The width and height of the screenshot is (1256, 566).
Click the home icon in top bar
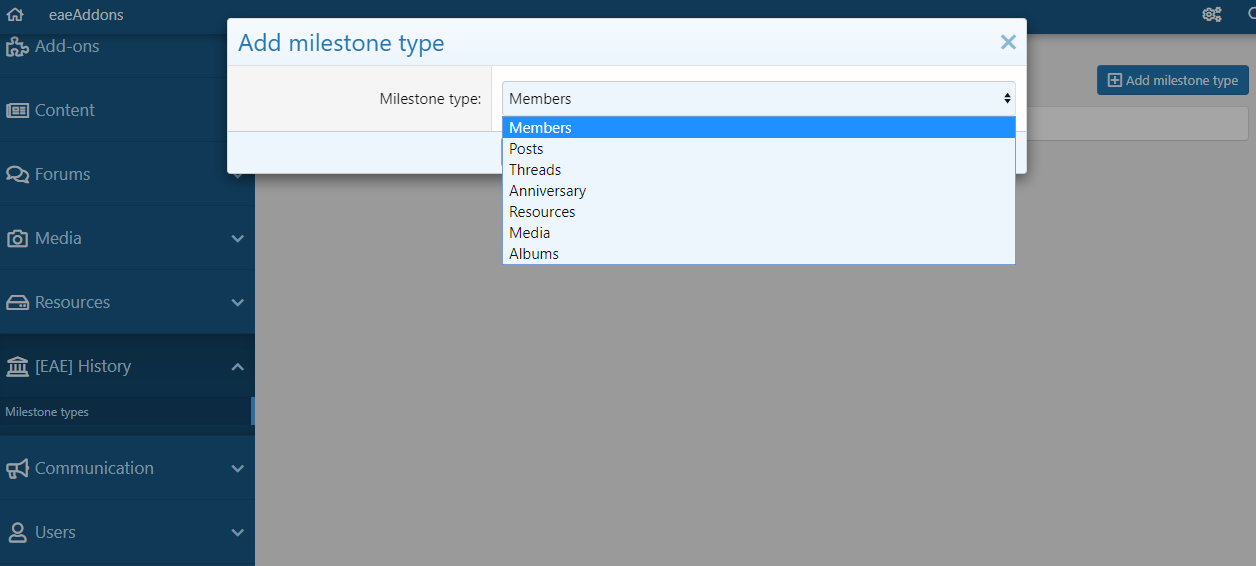(x=15, y=15)
